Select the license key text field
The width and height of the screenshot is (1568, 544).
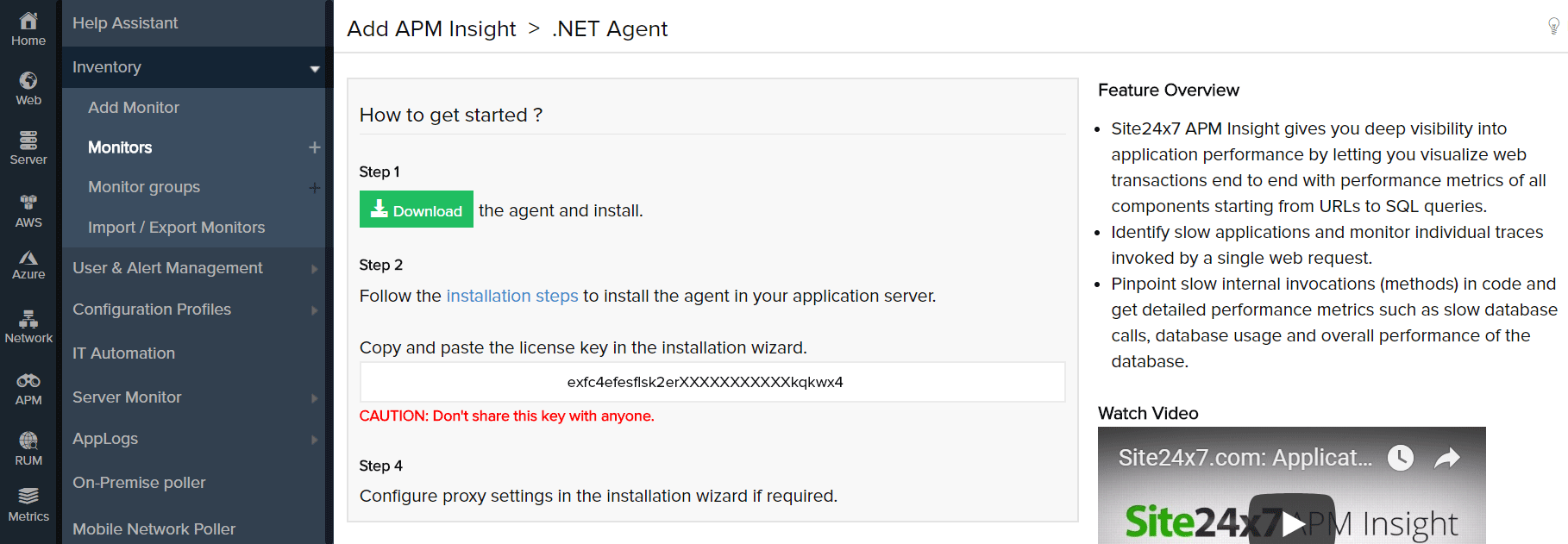712,381
